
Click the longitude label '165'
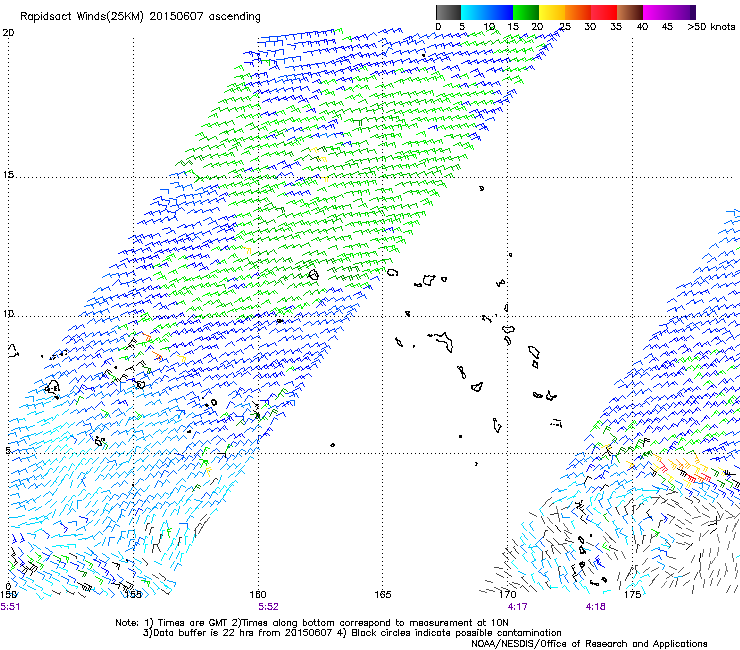pyautogui.click(x=383, y=594)
